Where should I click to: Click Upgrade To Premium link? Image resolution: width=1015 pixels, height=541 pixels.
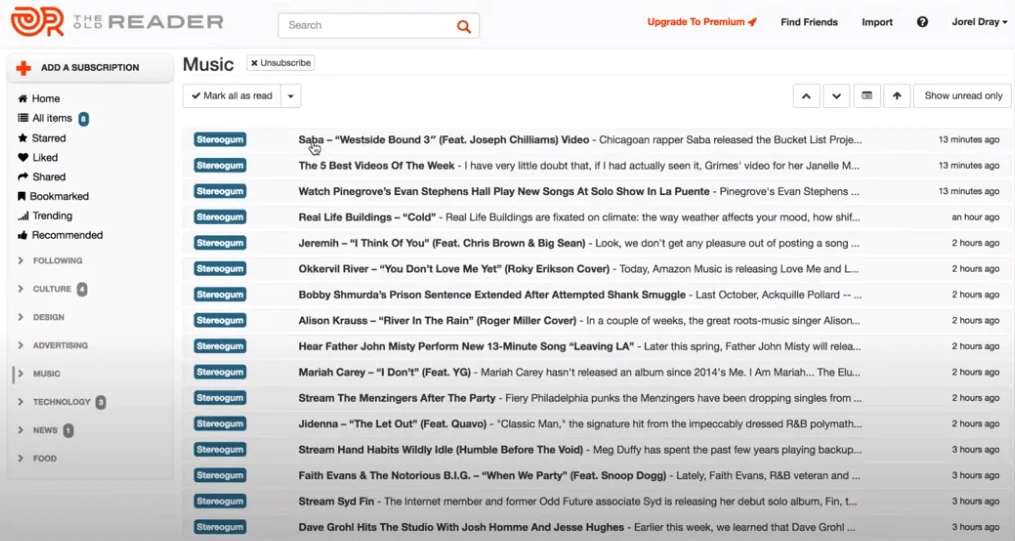point(701,22)
